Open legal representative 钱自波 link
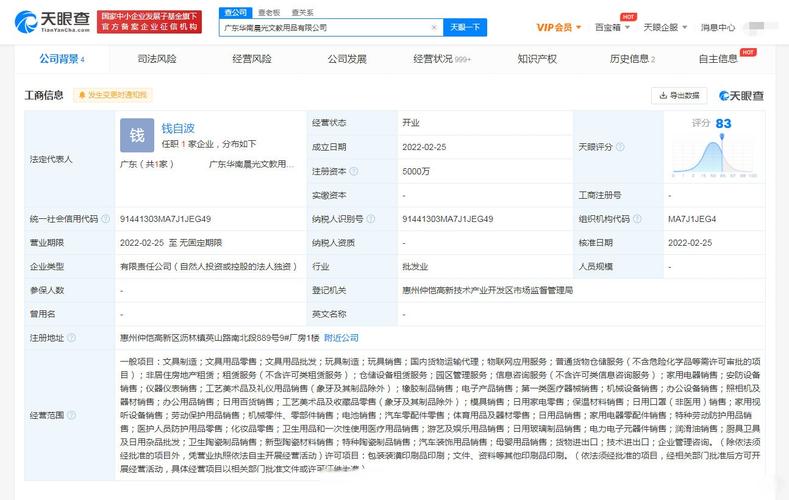 coord(178,128)
